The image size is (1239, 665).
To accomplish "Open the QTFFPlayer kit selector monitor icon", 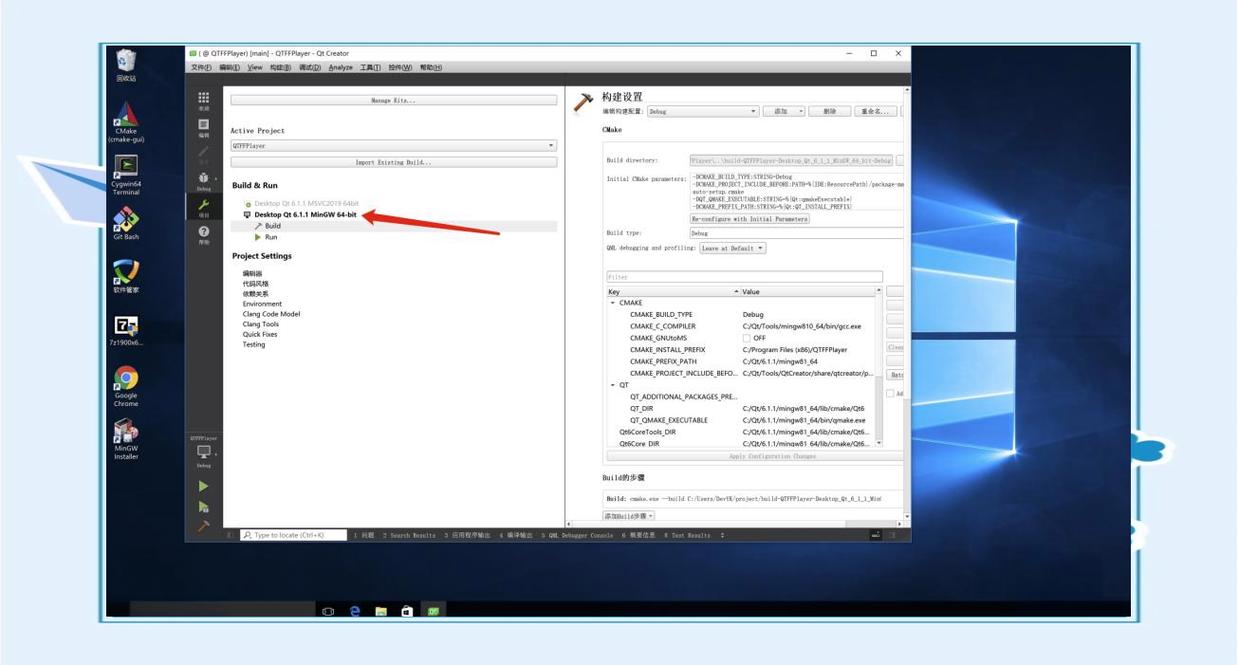I will [204, 452].
